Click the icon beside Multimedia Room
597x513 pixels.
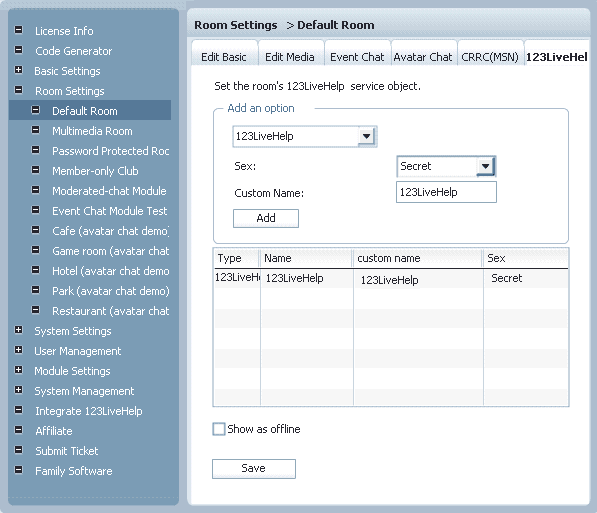point(35,130)
